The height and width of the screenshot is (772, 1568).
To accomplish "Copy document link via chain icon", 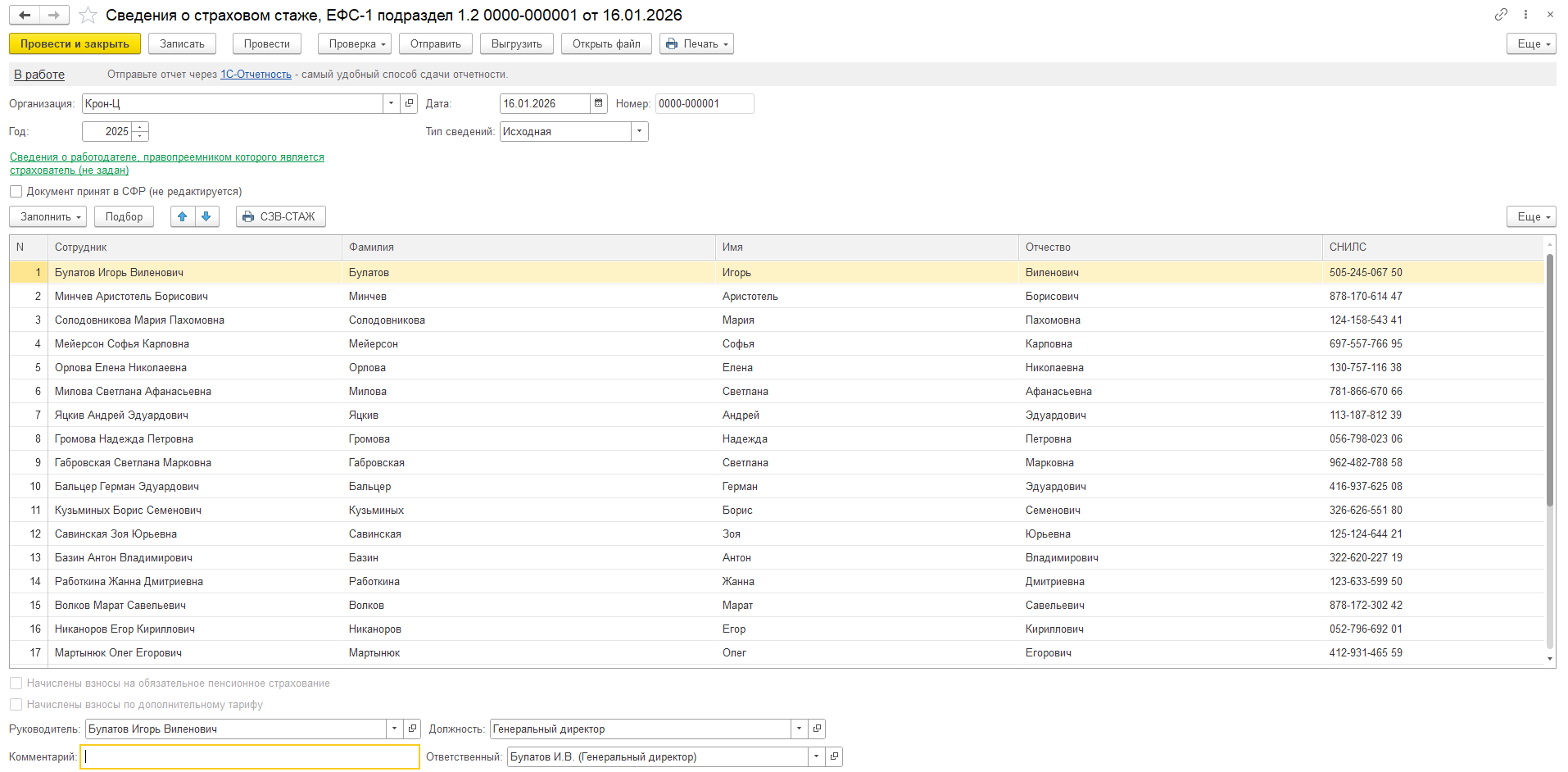I will point(1500,15).
